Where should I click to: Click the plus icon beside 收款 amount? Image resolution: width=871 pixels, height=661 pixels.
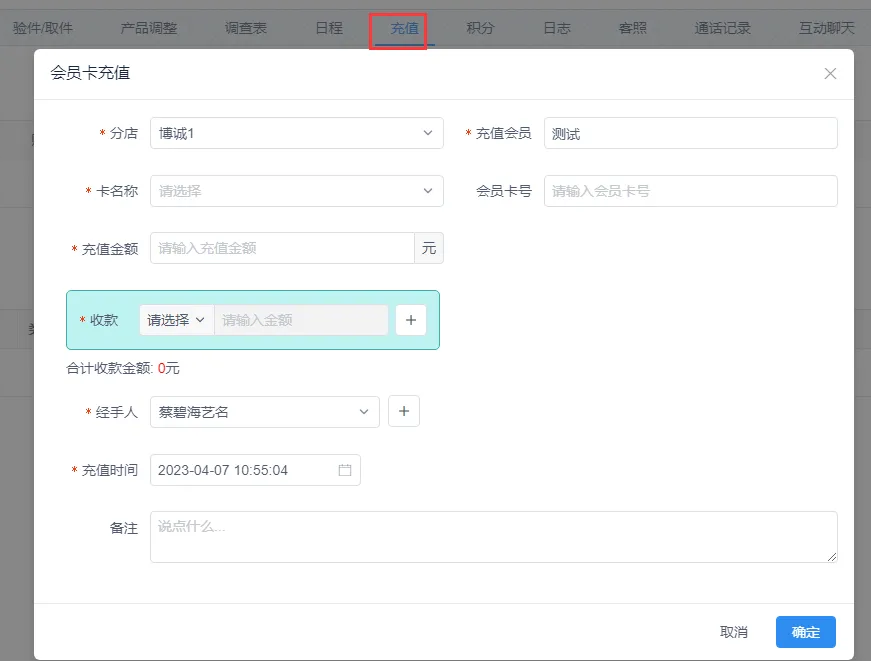pos(411,320)
